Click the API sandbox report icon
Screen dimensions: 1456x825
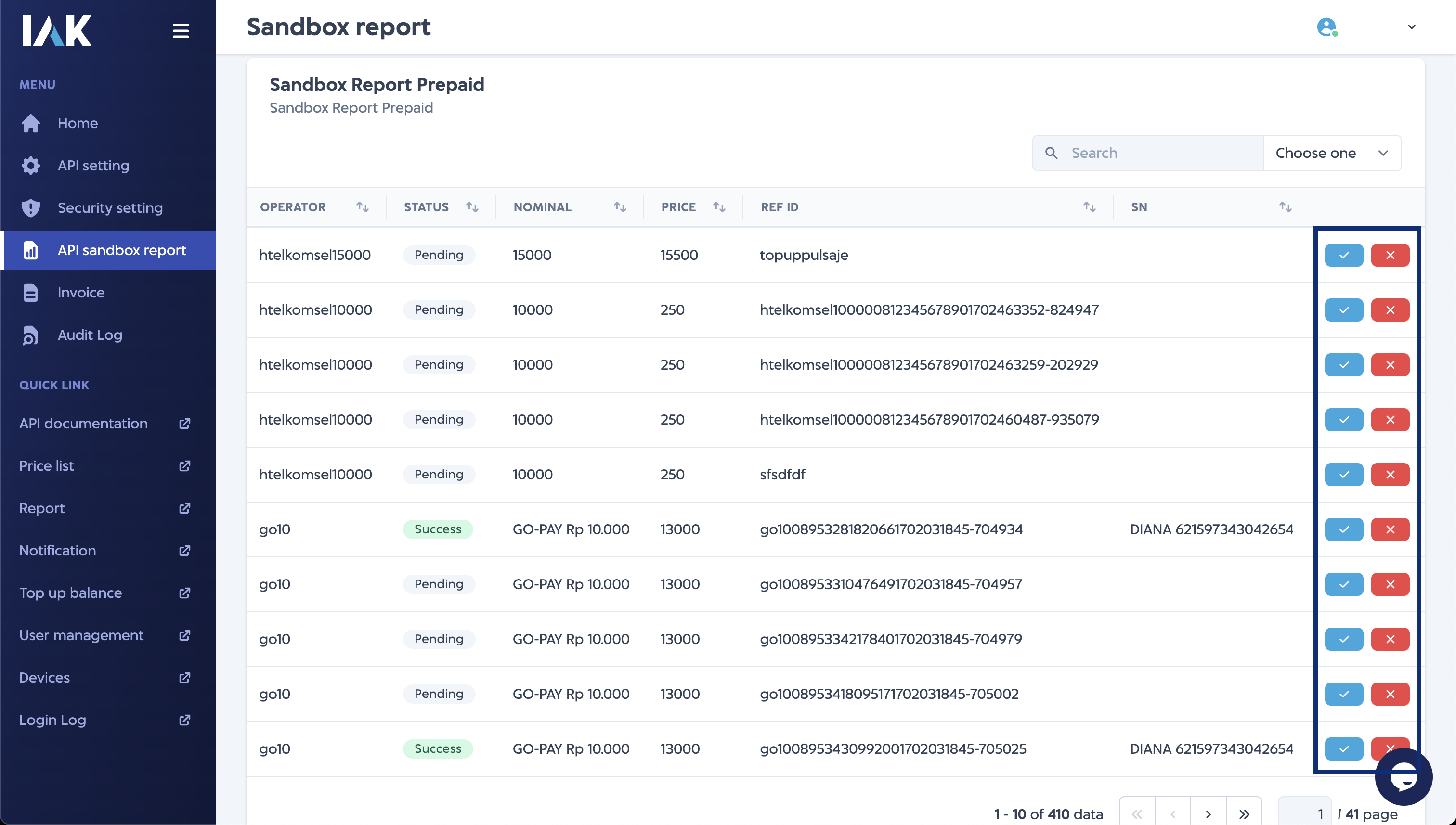click(x=30, y=250)
